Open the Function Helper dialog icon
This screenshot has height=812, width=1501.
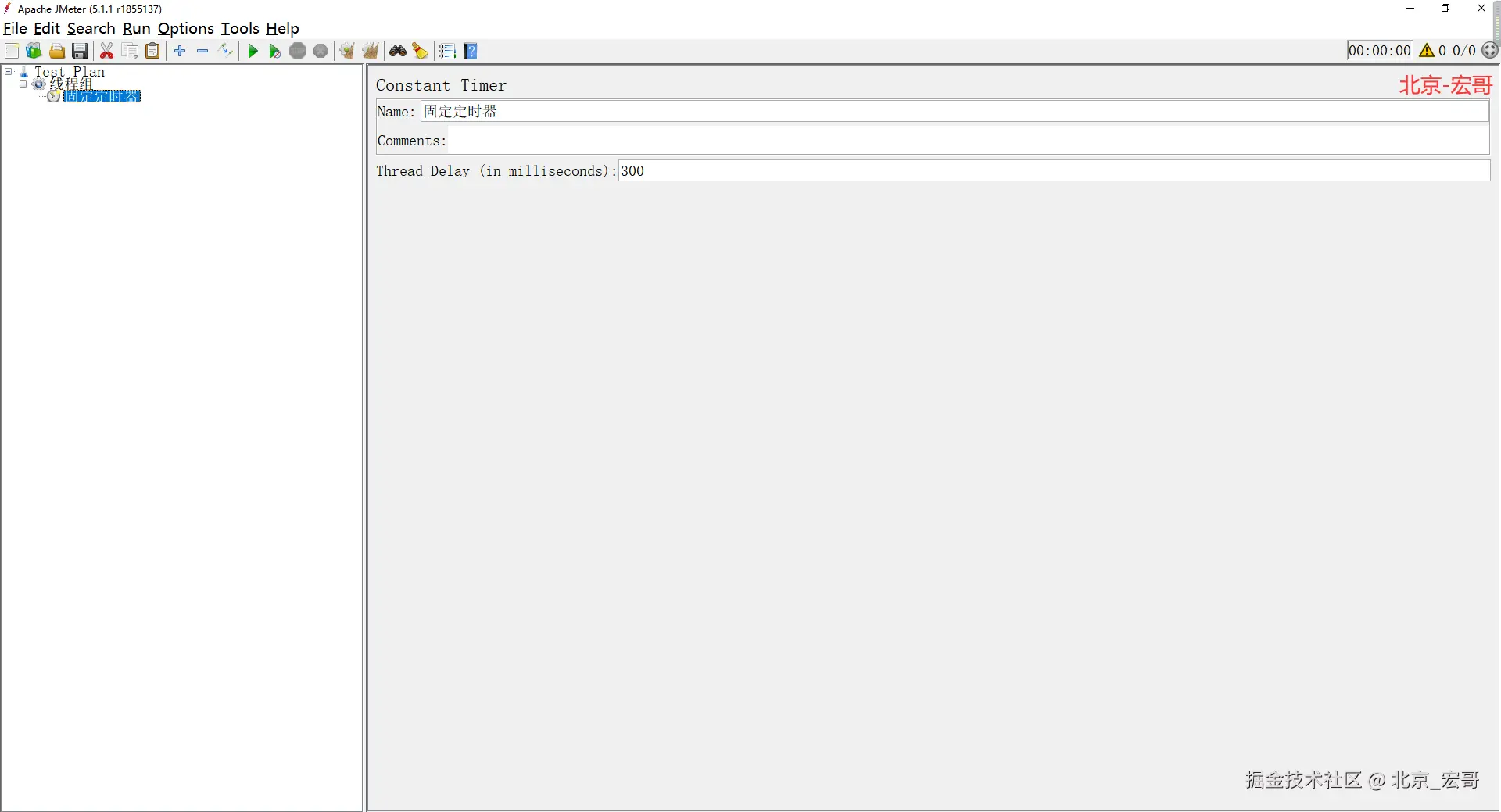pos(447,52)
